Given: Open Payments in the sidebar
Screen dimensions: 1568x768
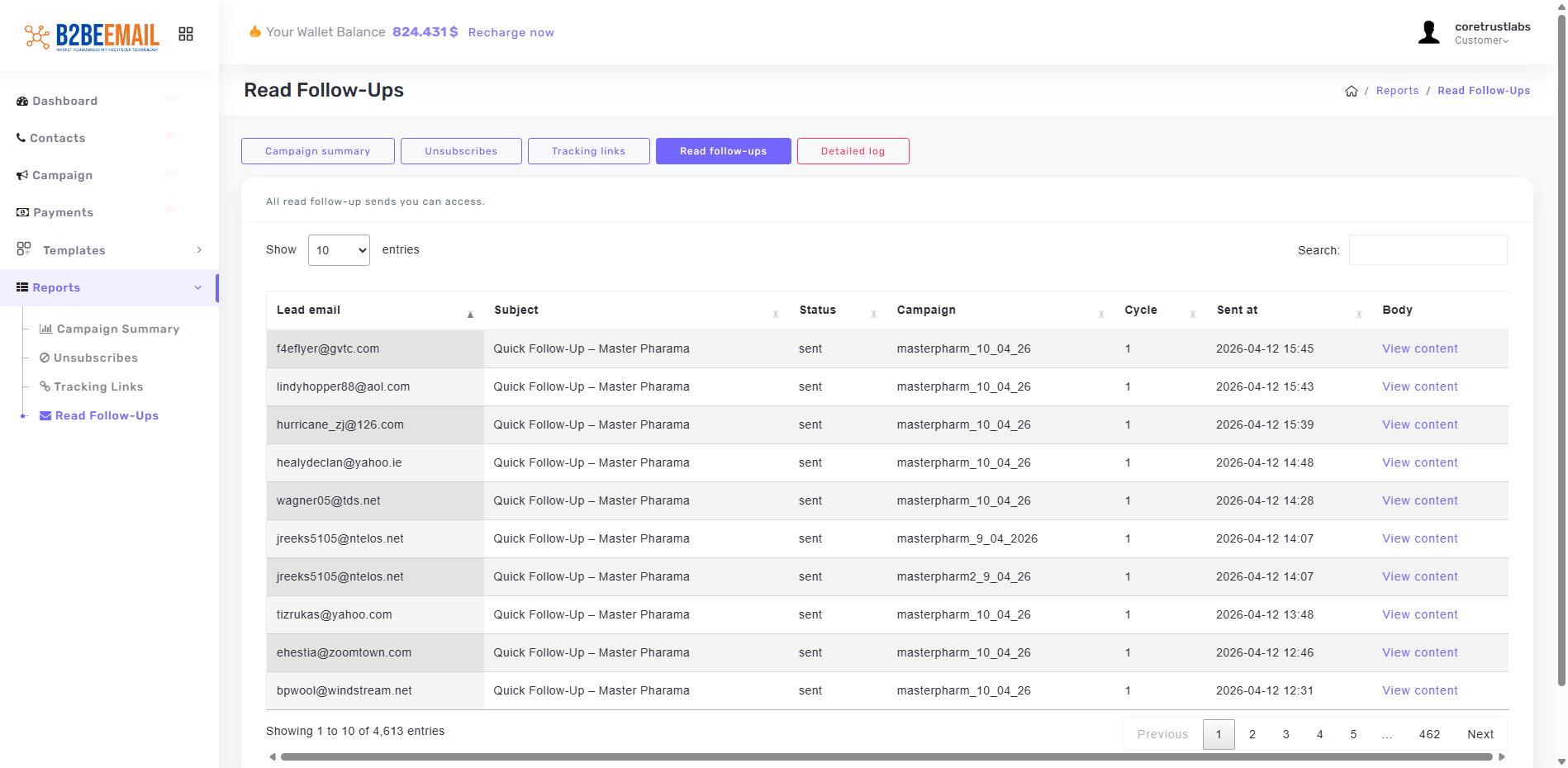Looking at the screenshot, I should (63, 212).
